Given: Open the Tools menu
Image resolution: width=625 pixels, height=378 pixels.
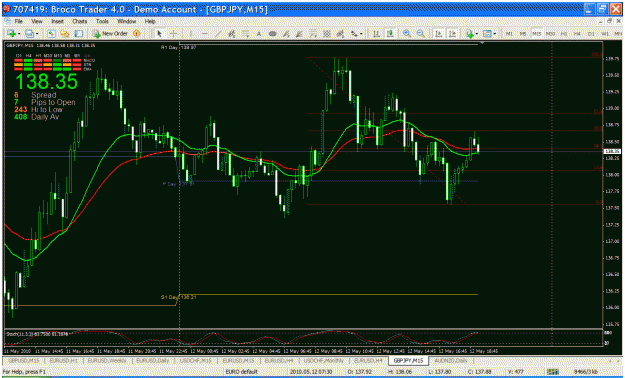Looking at the screenshot, I should click(x=102, y=21).
